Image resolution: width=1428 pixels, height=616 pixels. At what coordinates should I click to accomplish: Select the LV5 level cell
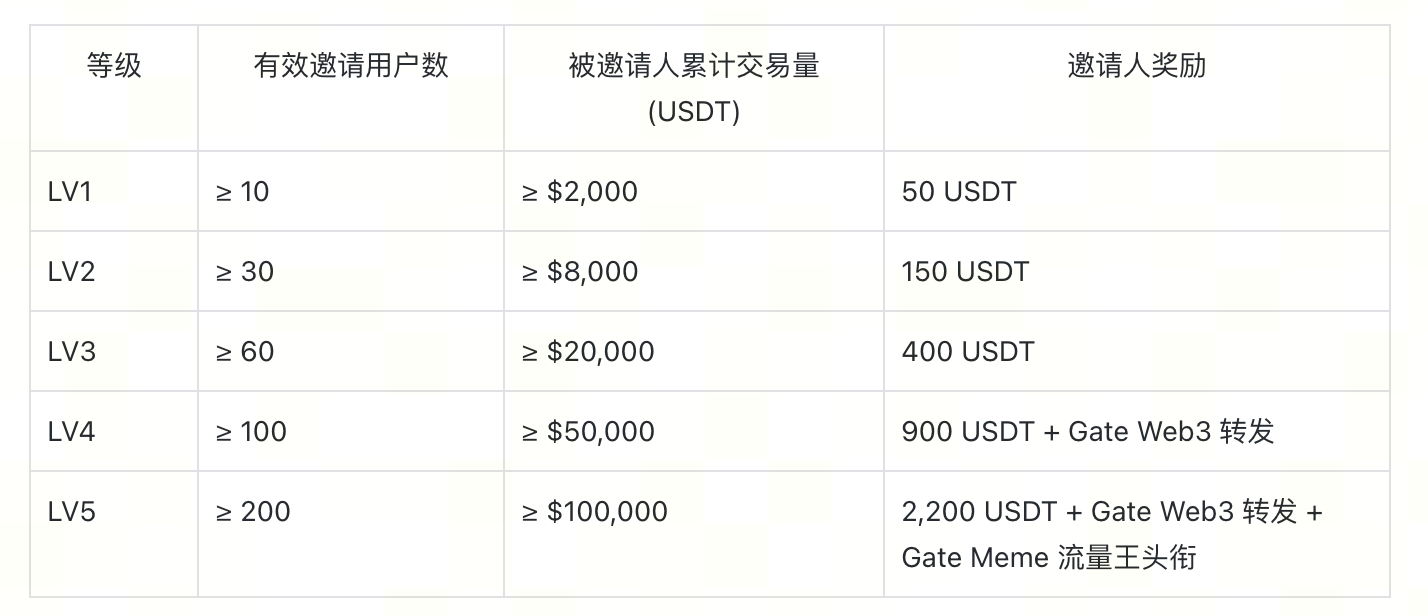tap(71, 512)
